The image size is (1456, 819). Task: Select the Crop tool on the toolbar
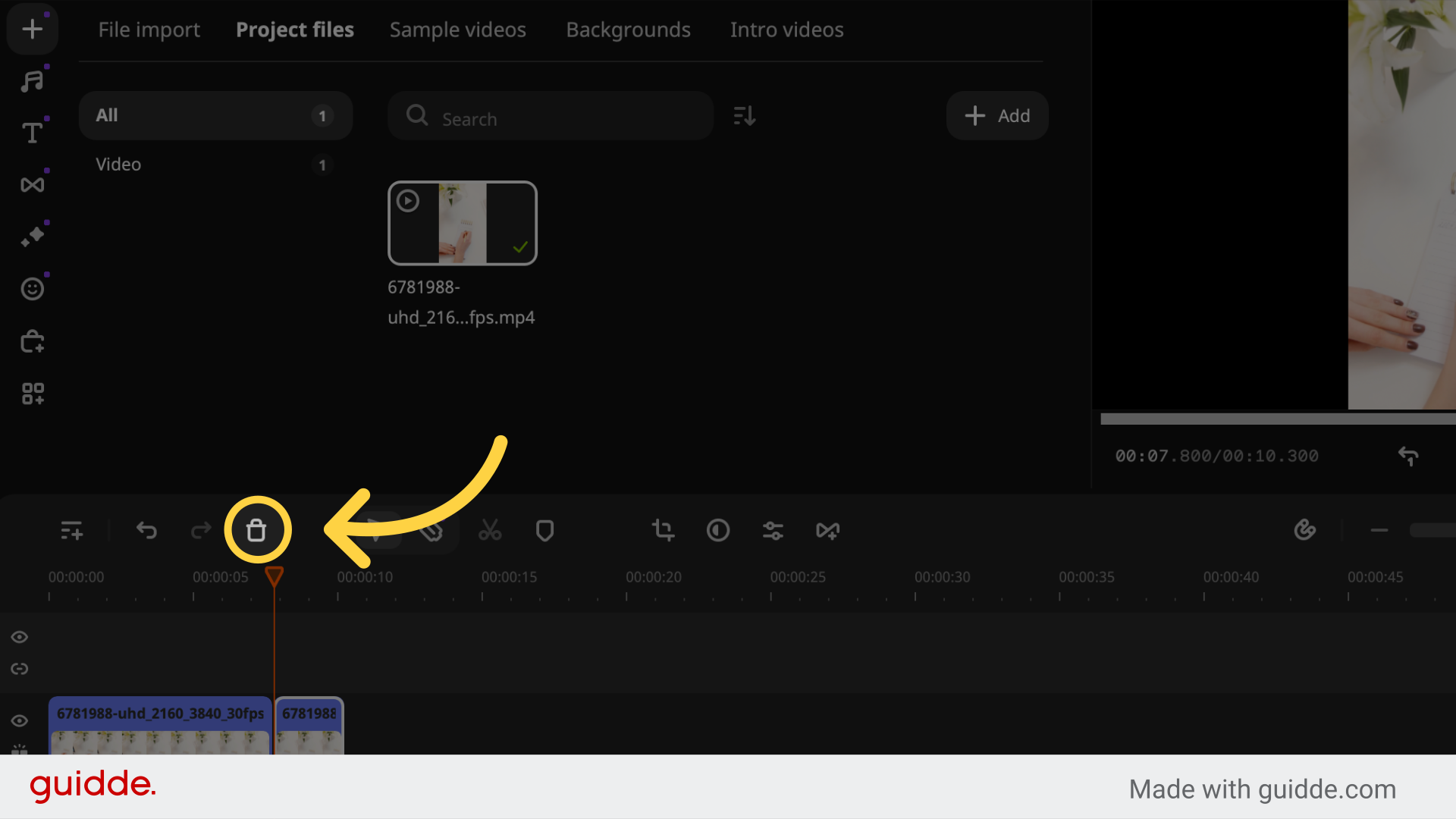click(663, 530)
